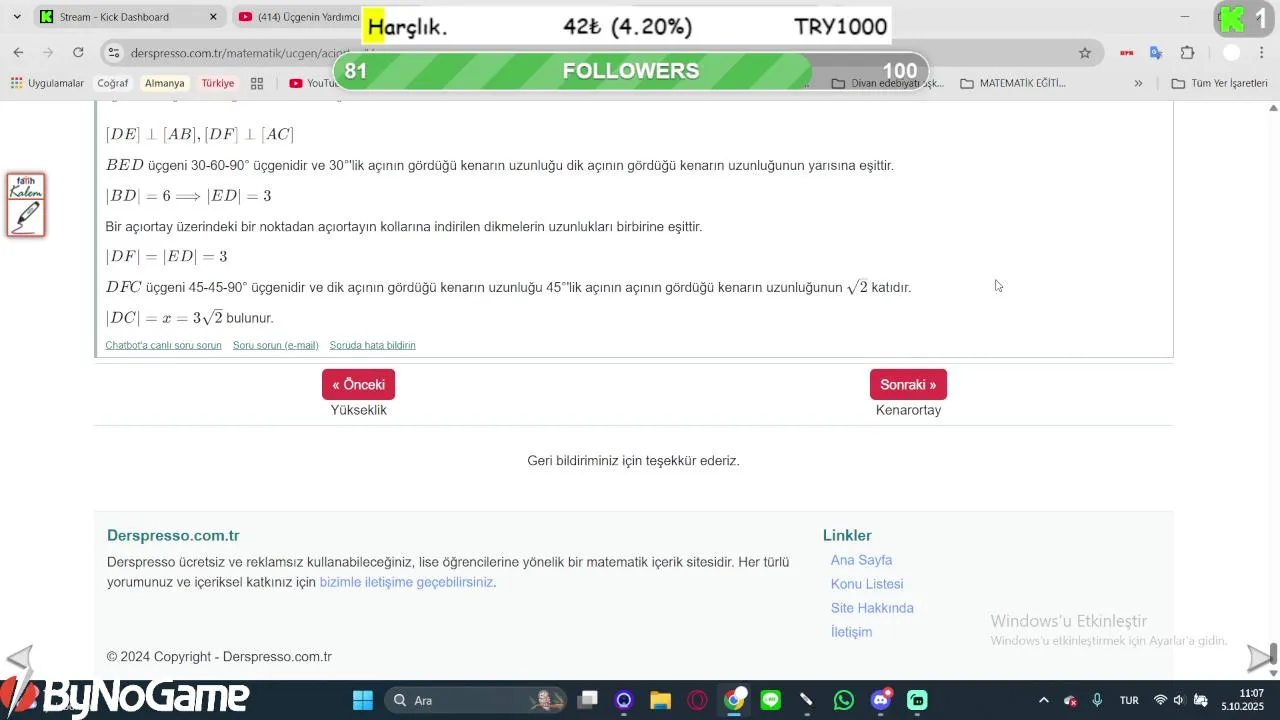
Task: Click the Yükseklik label under Önceki
Action: pyautogui.click(x=359, y=410)
